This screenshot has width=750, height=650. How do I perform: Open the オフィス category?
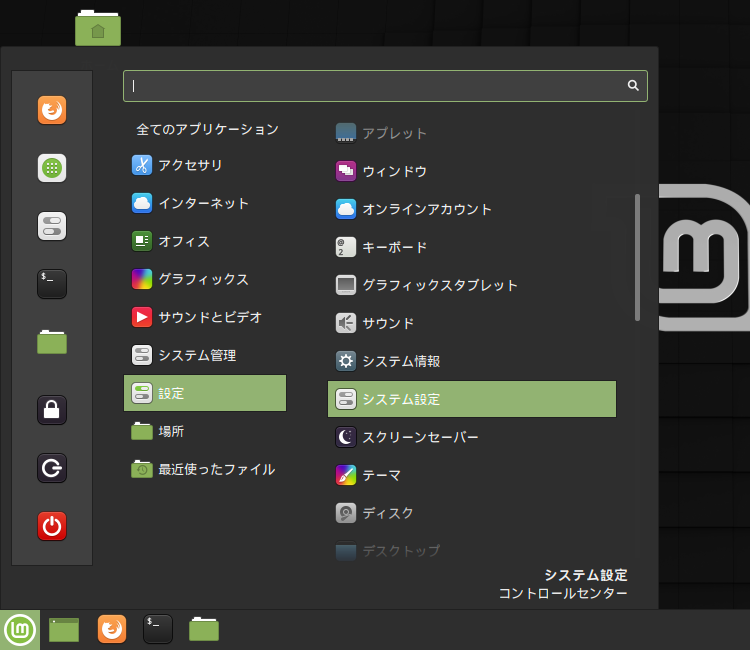click(x=205, y=241)
